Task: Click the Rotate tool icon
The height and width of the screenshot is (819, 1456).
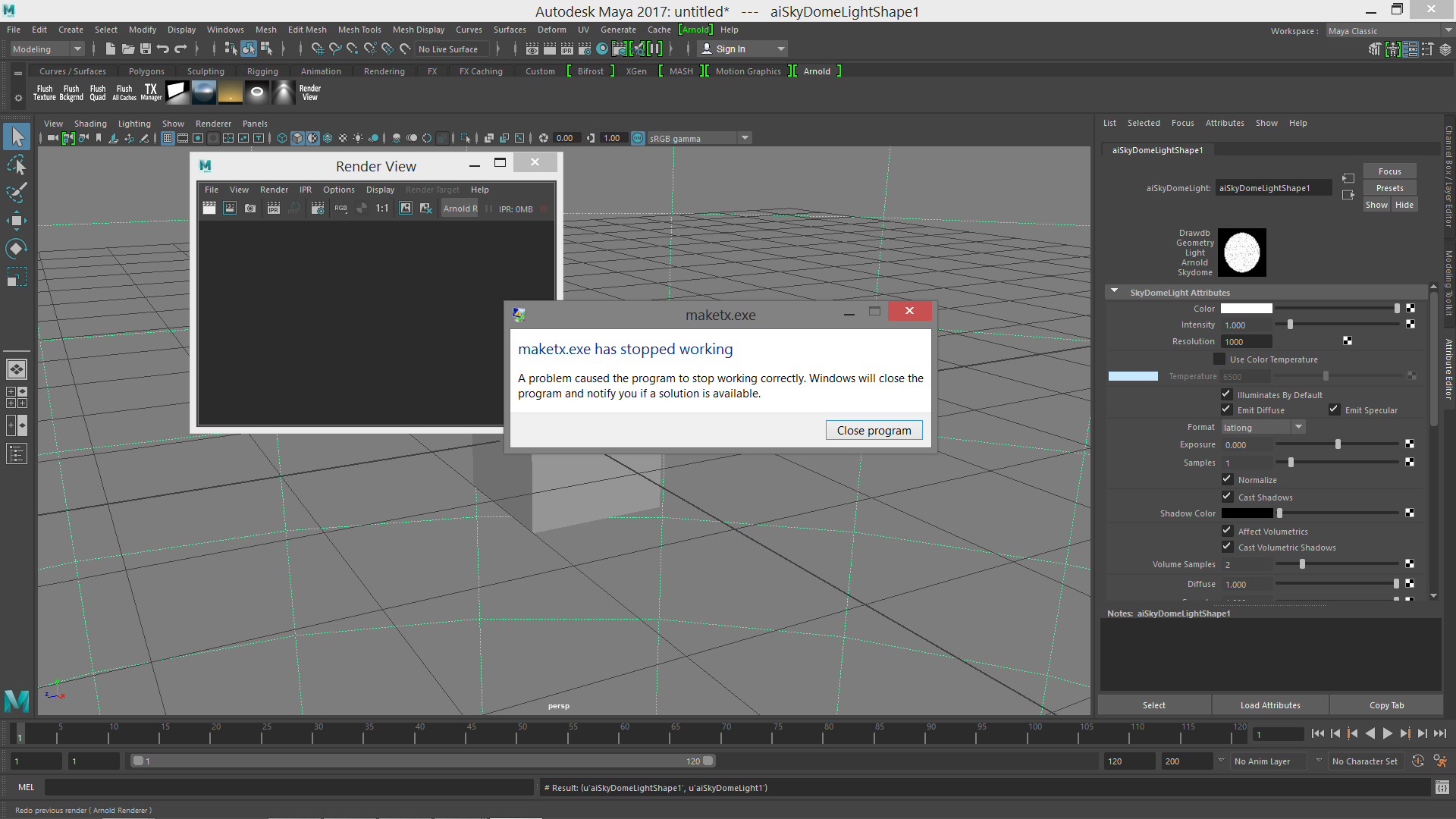Action: [x=17, y=249]
